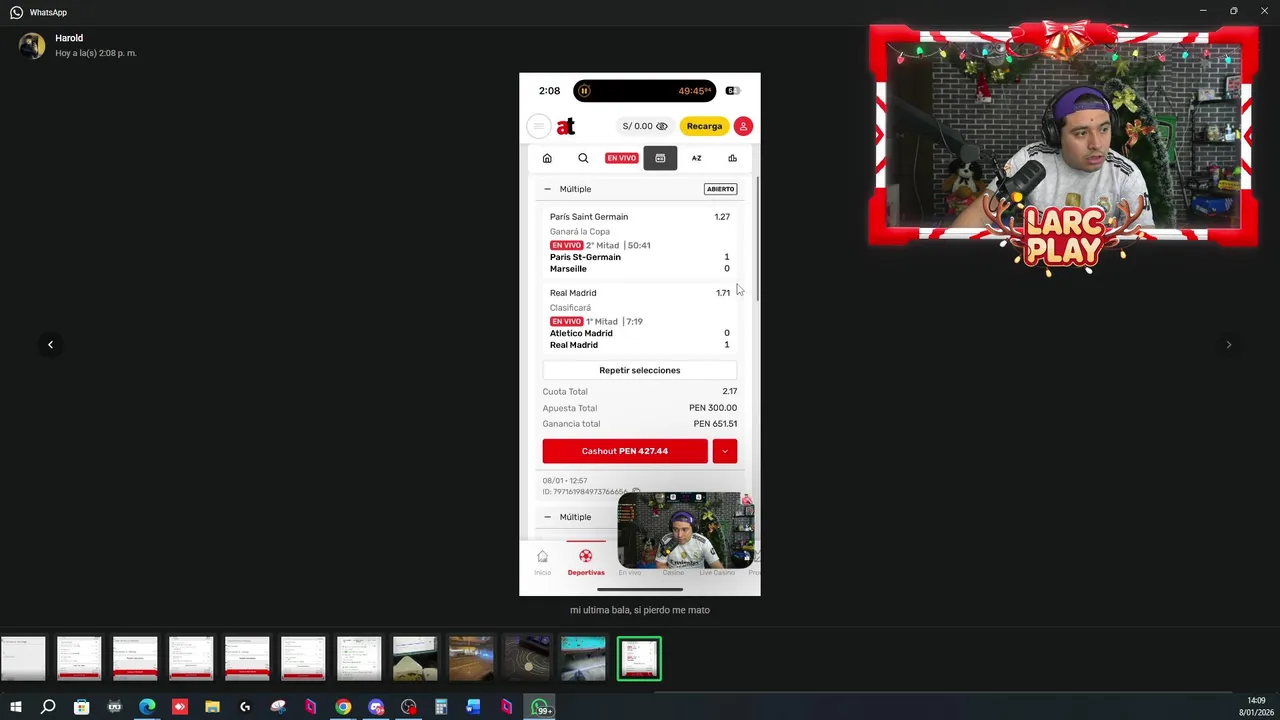Click the red 'at' brand logo
The image size is (1280, 720).
[x=566, y=126]
